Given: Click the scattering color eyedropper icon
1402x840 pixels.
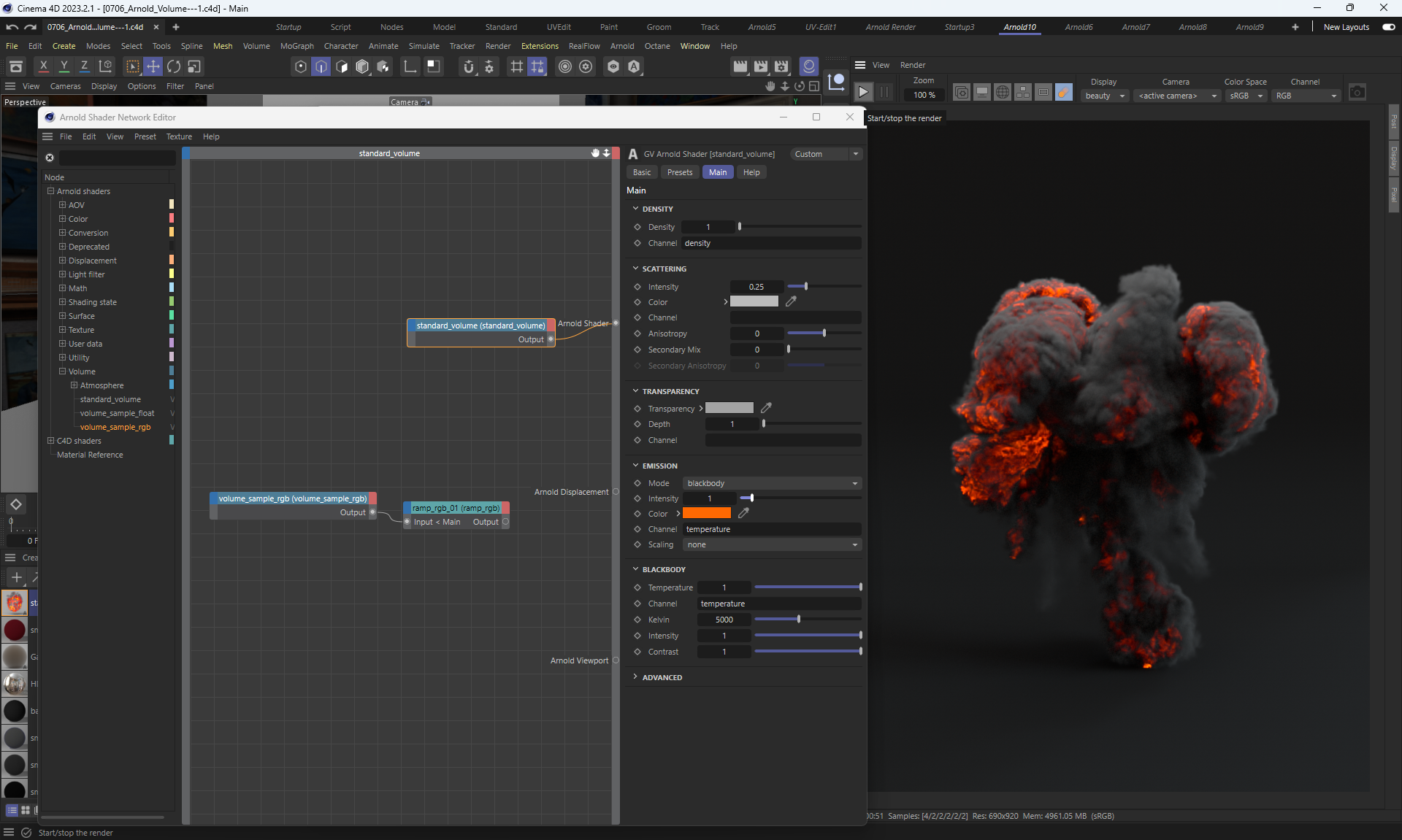Looking at the screenshot, I should pos(791,301).
